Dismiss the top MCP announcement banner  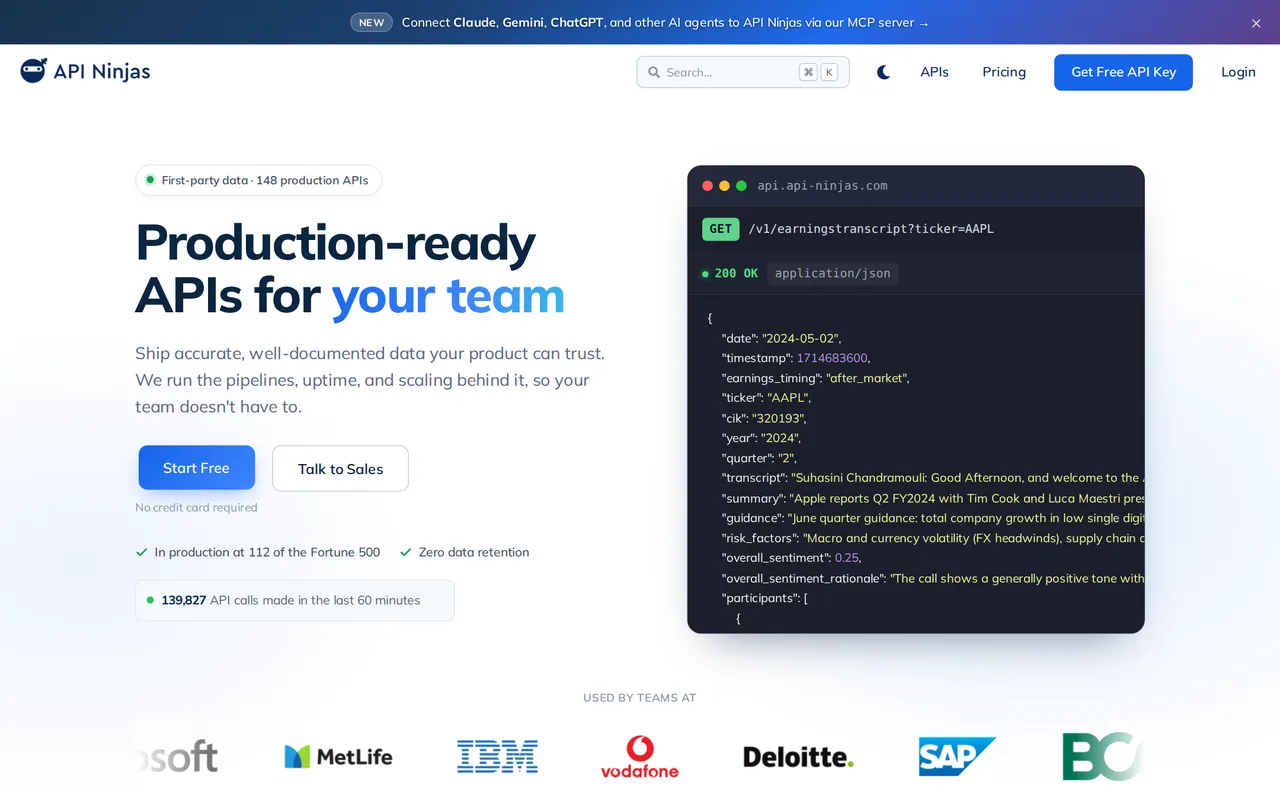(1256, 23)
